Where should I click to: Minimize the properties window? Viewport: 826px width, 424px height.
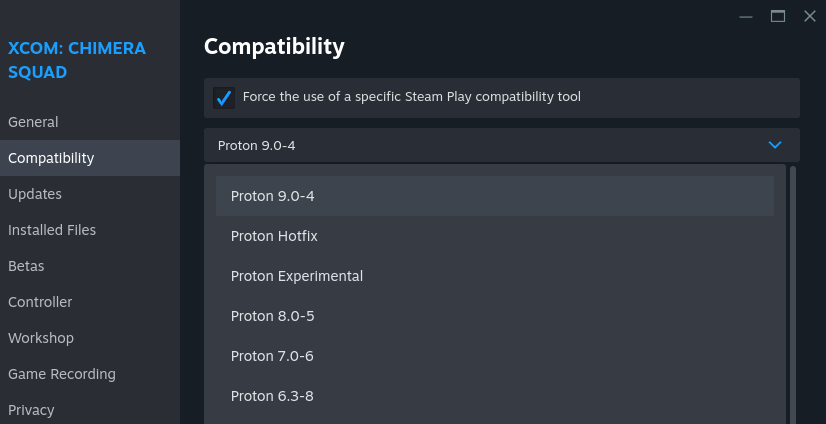point(745,16)
